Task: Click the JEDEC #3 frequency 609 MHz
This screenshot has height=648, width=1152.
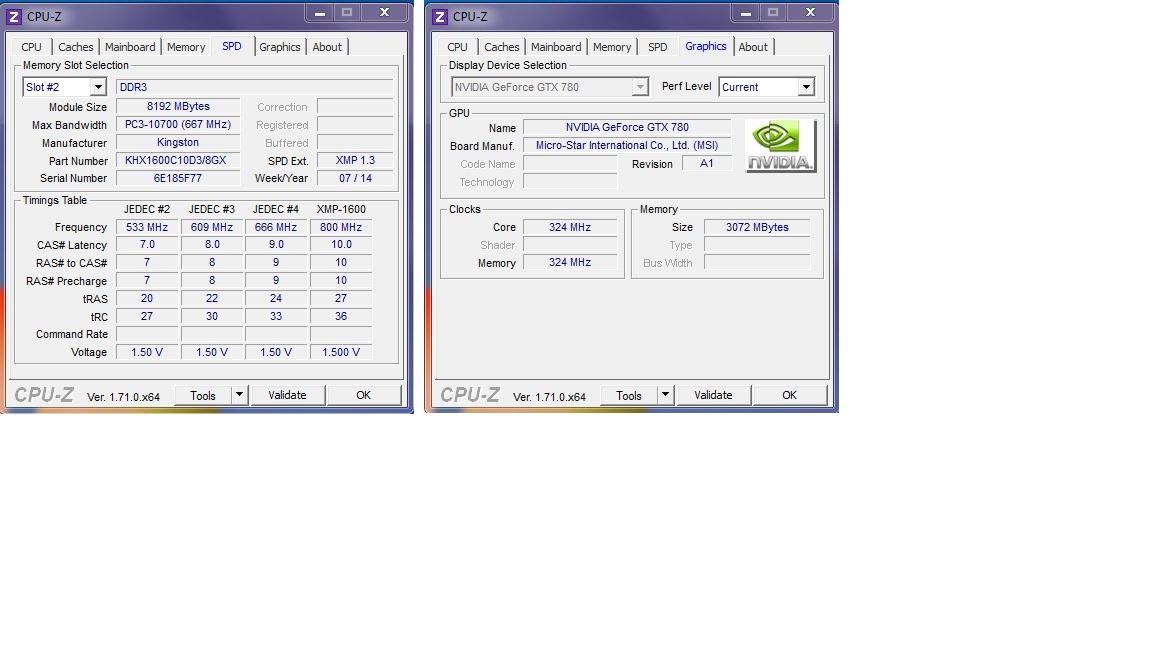Action: 212,227
